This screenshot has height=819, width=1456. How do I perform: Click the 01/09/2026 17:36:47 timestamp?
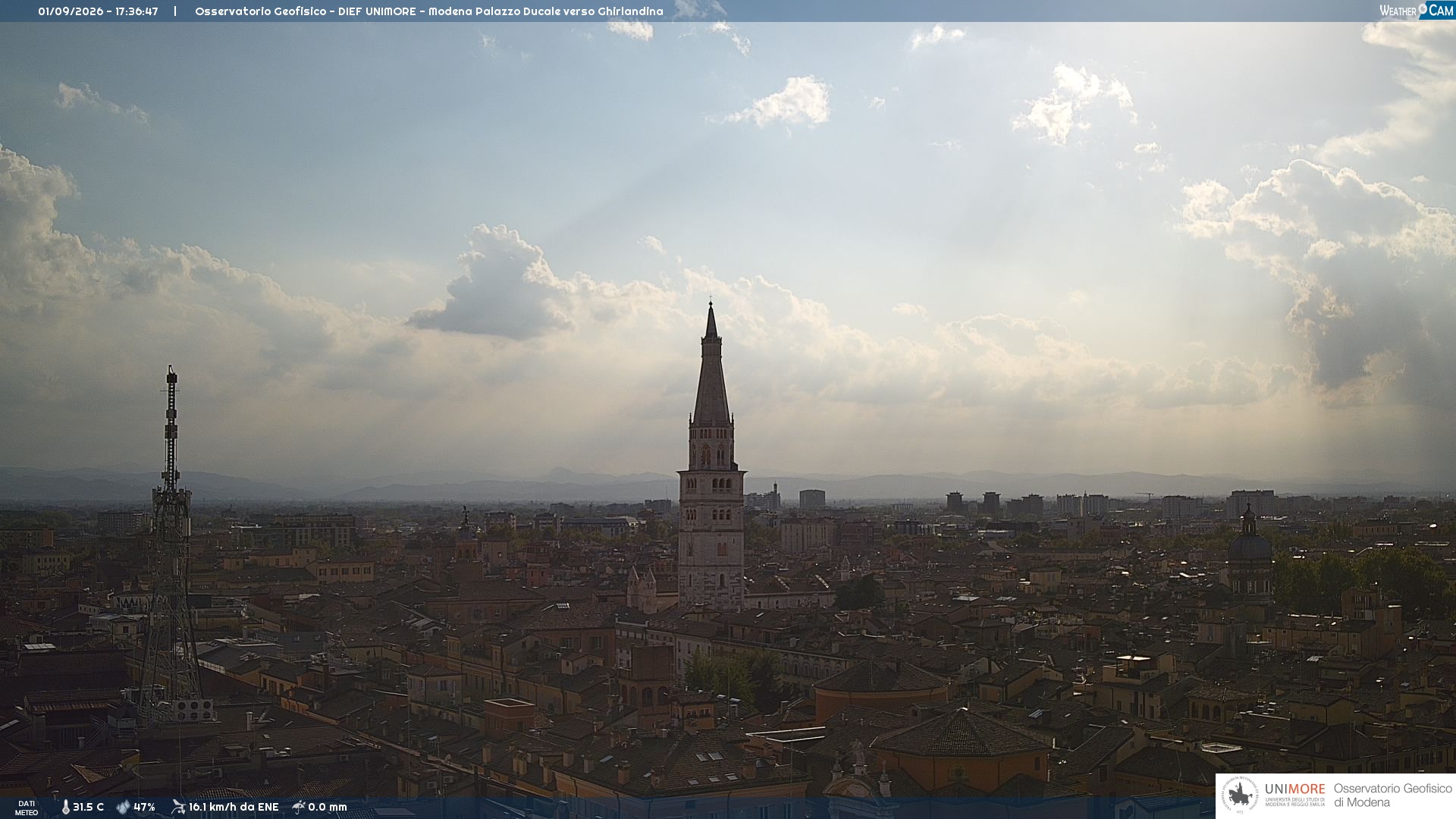(98, 11)
